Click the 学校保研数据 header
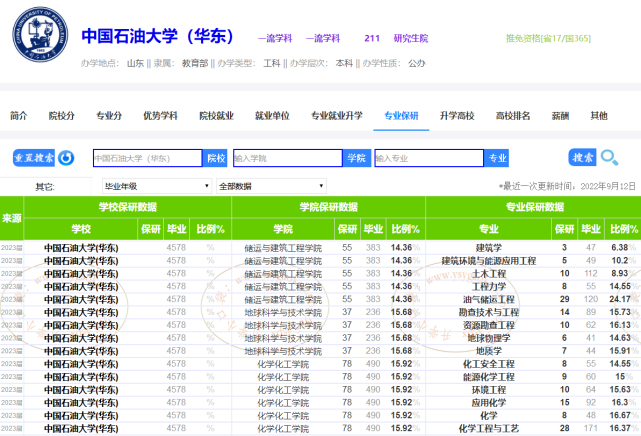Viewport: 641px width, 436px height. pyautogui.click(x=128, y=207)
